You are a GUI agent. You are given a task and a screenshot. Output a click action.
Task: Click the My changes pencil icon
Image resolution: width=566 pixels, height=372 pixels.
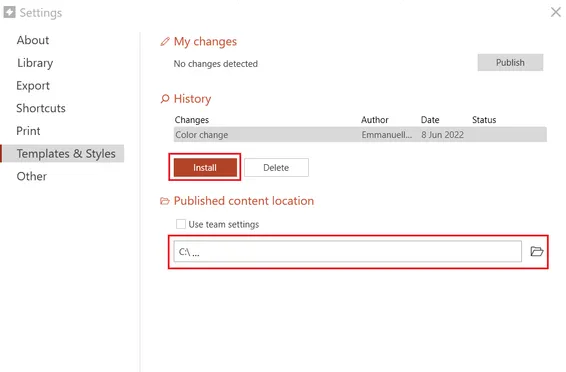(x=165, y=41)
